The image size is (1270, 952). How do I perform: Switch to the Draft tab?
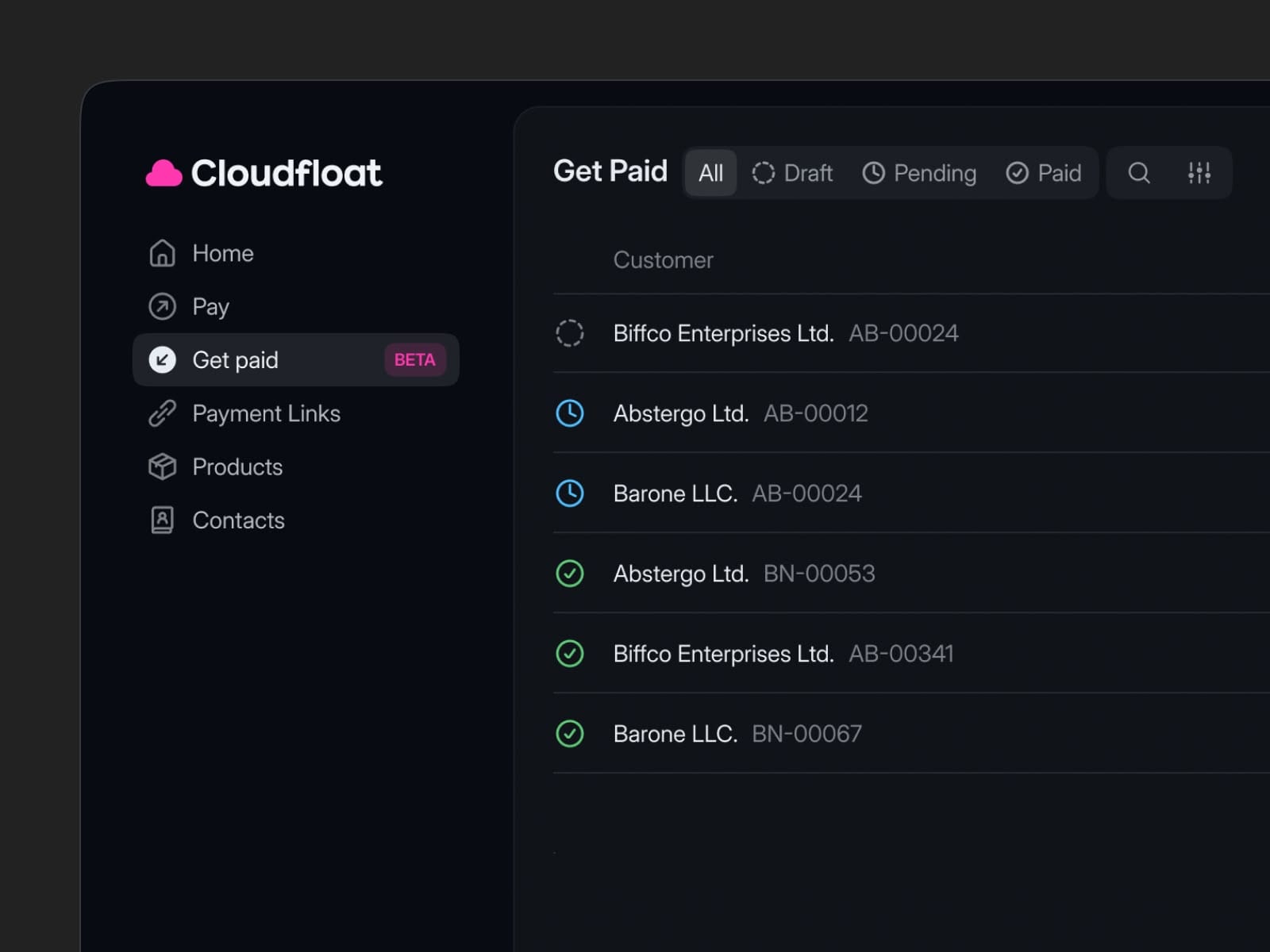pos(792,173)
